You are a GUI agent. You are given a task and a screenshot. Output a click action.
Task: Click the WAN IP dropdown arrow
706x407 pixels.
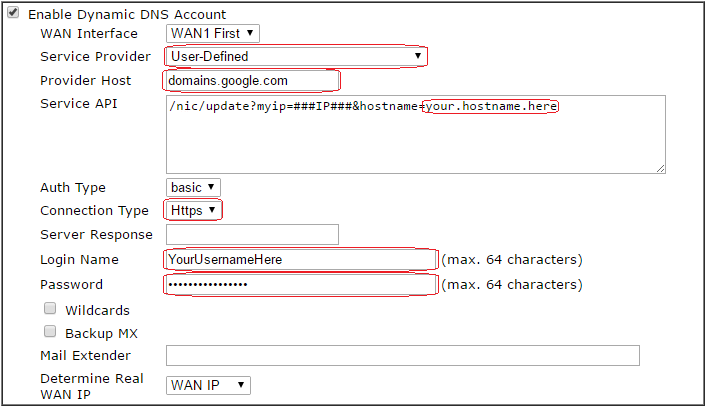(241, 385)
